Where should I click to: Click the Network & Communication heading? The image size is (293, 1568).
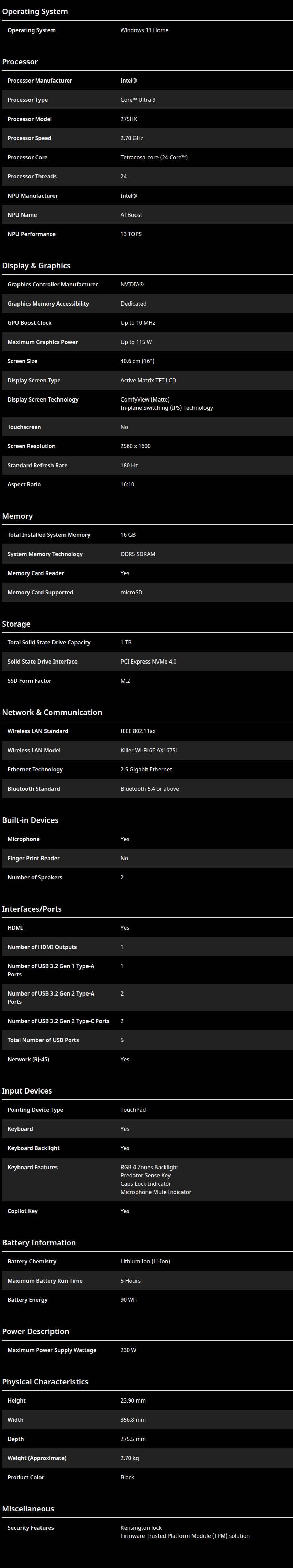52,712
